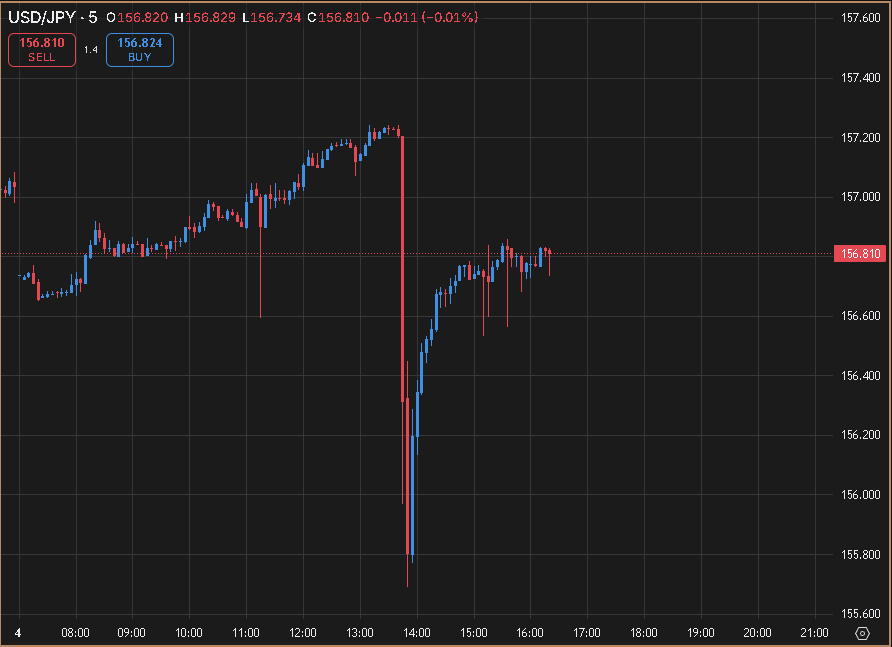This screenshot has width=892, height=647.
Task: Click the 156.000 price axis label
Action: [x=861, y=495]
